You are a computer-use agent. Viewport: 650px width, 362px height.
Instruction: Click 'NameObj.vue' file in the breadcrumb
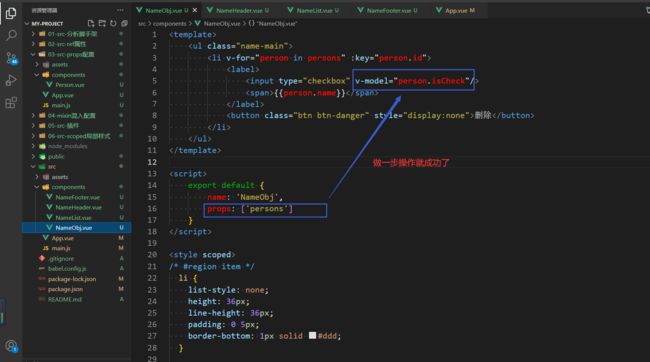(x=222, y=24)
